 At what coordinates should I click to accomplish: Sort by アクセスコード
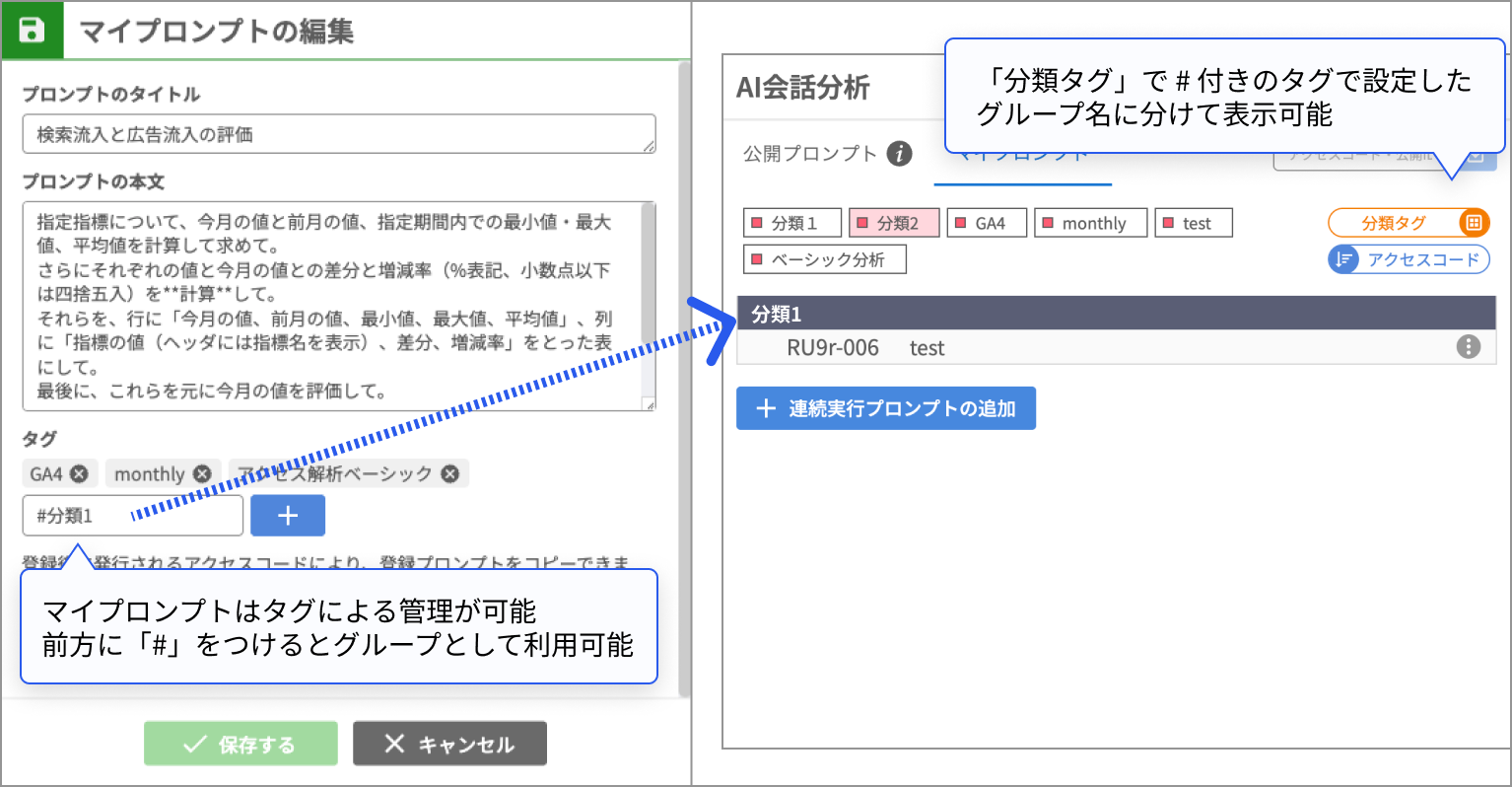coord(1408,259)
